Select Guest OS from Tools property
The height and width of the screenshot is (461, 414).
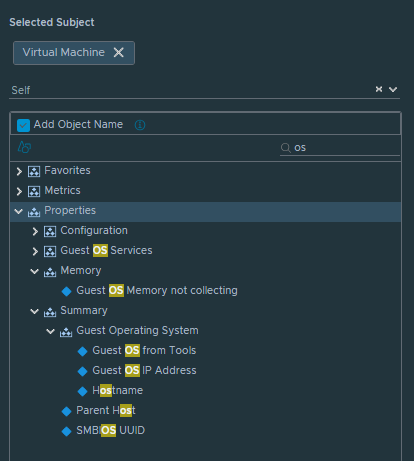pyautogui.click(x=144, y=350)
